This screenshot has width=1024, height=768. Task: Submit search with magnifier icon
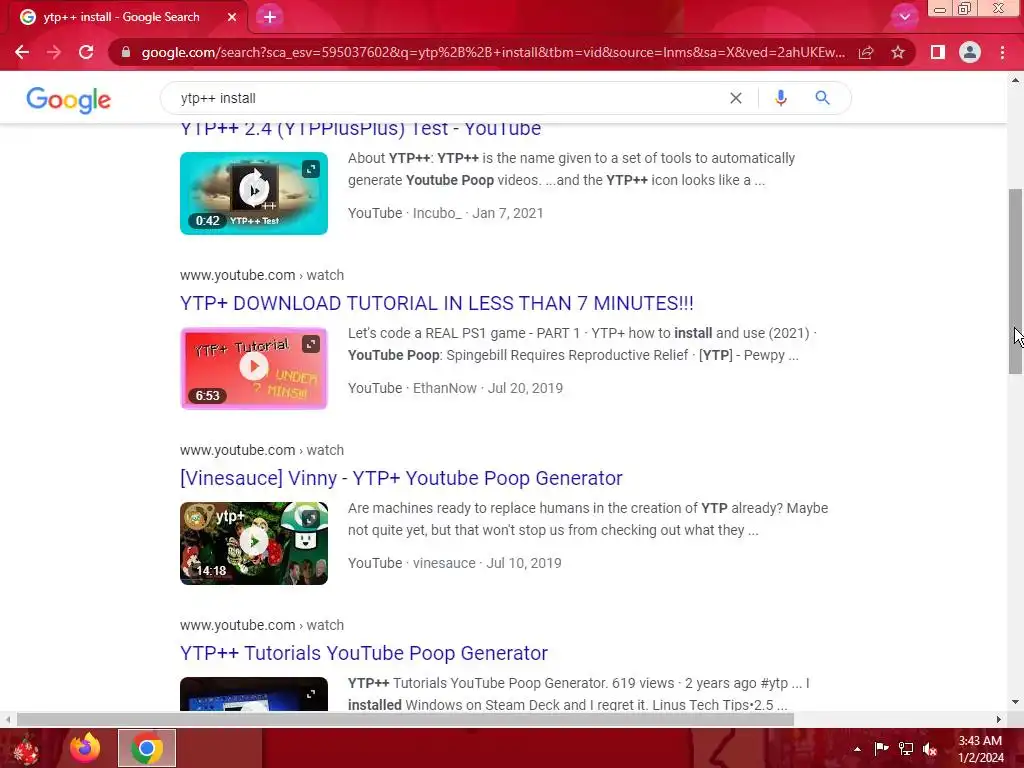point(822,98)
